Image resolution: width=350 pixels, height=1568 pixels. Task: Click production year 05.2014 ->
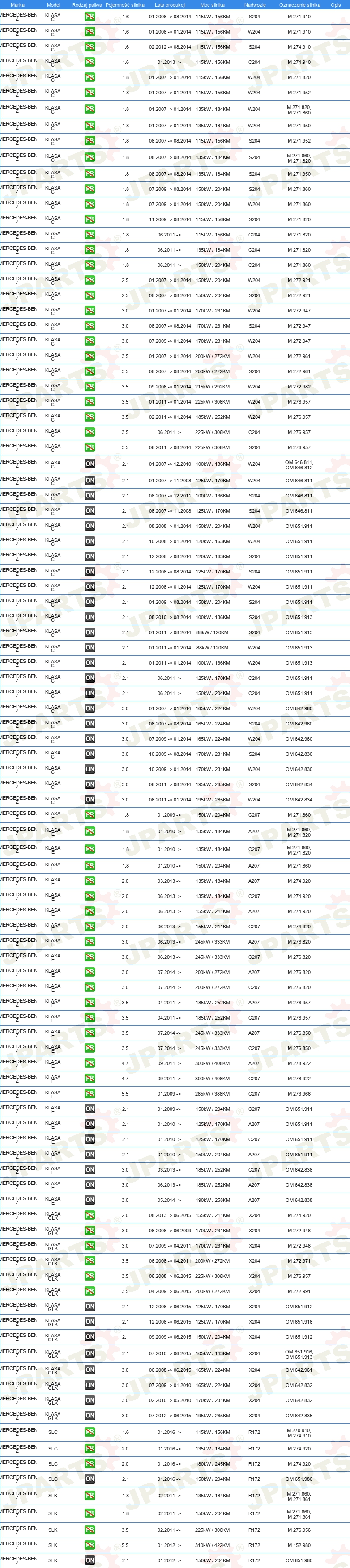(169, 1200)
